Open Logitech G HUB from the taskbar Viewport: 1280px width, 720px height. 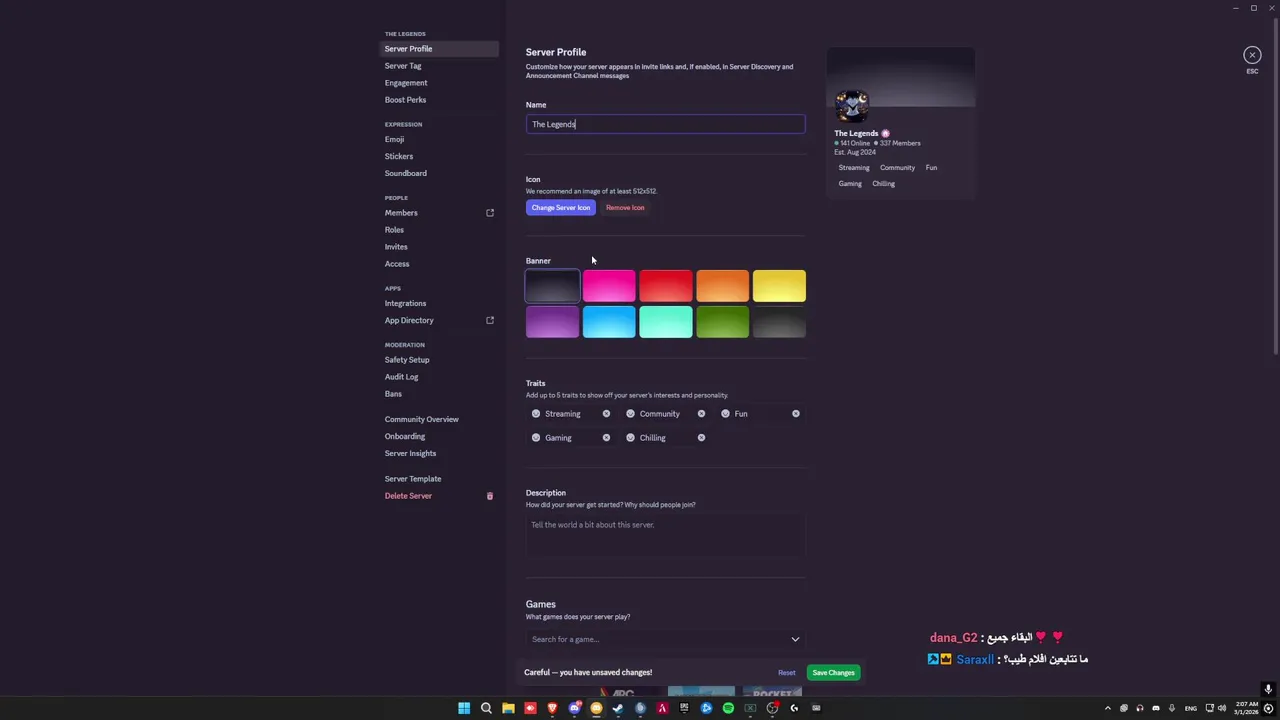coord(794,708)
